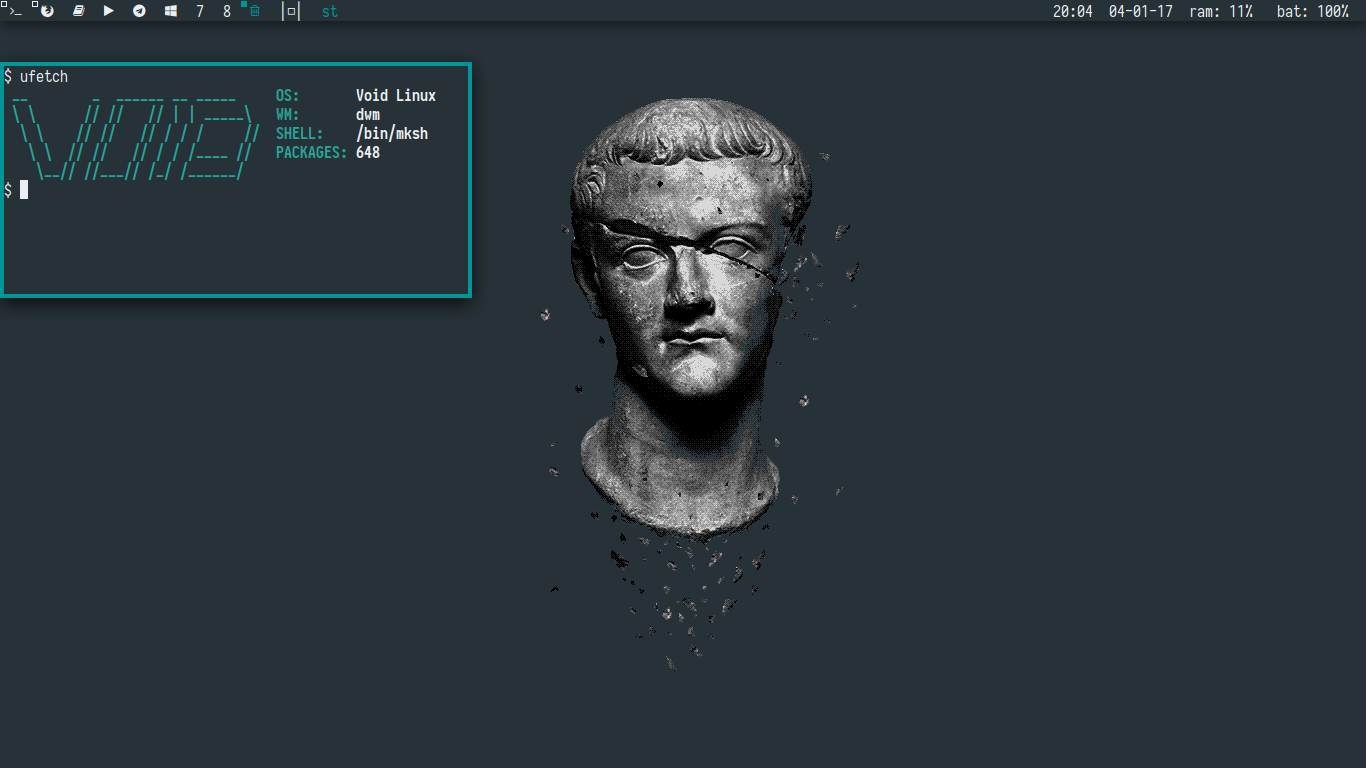The image size is (1366, 768).
Task: Click the 'dwm' WM value
Action: pos(368,115)
